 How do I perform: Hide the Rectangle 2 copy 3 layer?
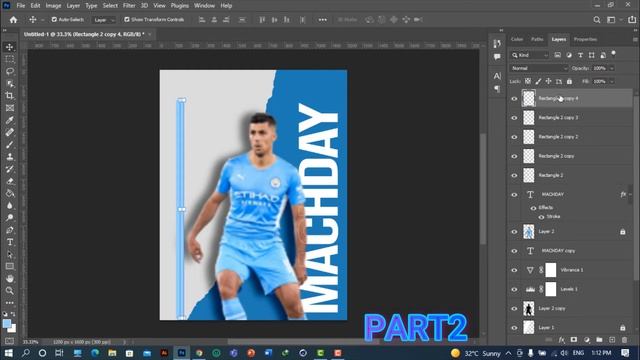pos(514,118)
